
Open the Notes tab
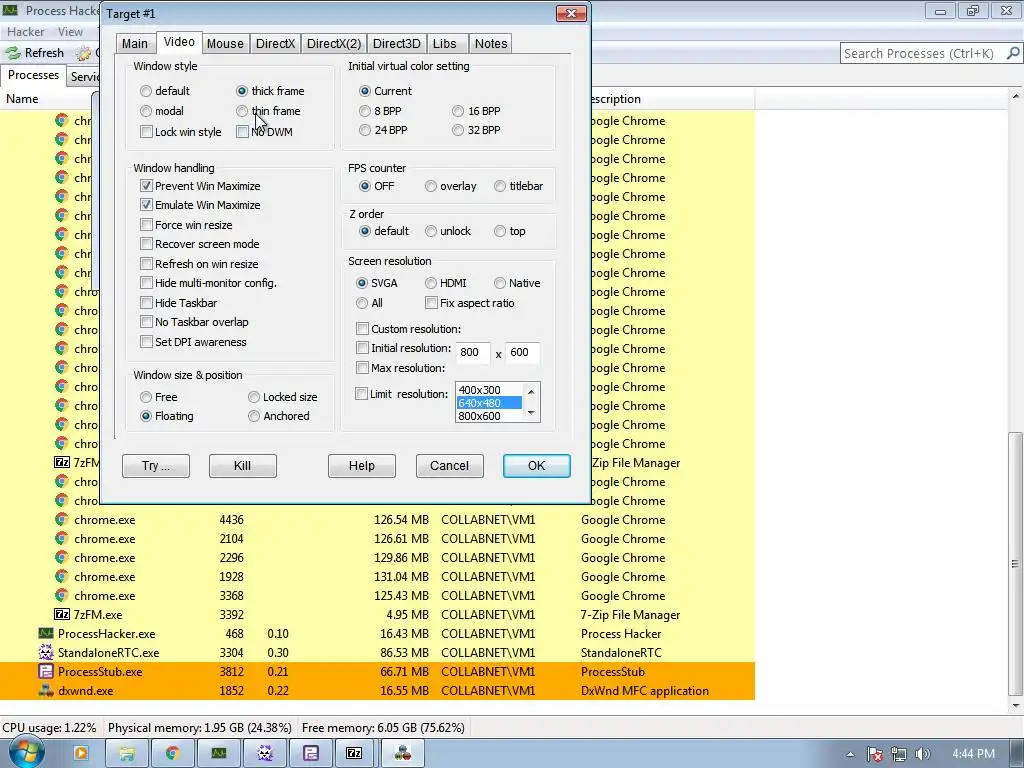coord(490,43)
